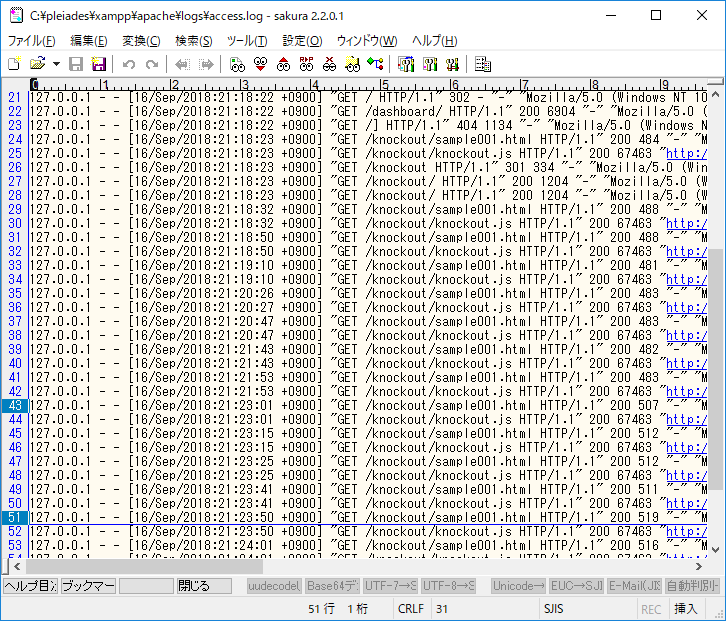Click the vertical scrollbar down arrow
Viewport: 726px width, 621px height.
pyautogui.click(x=715, y=550)
